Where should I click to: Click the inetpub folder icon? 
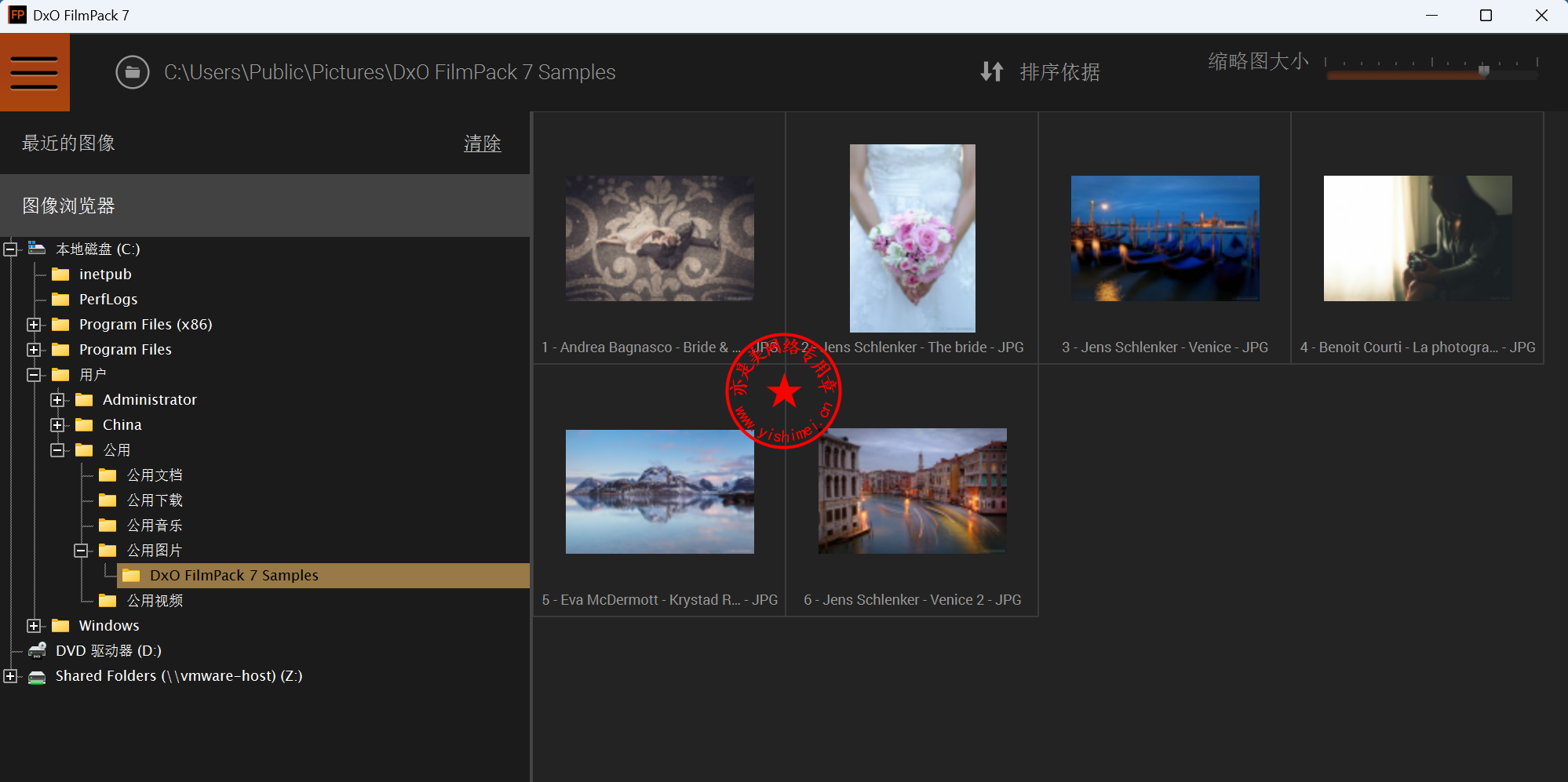coord(60,275)
